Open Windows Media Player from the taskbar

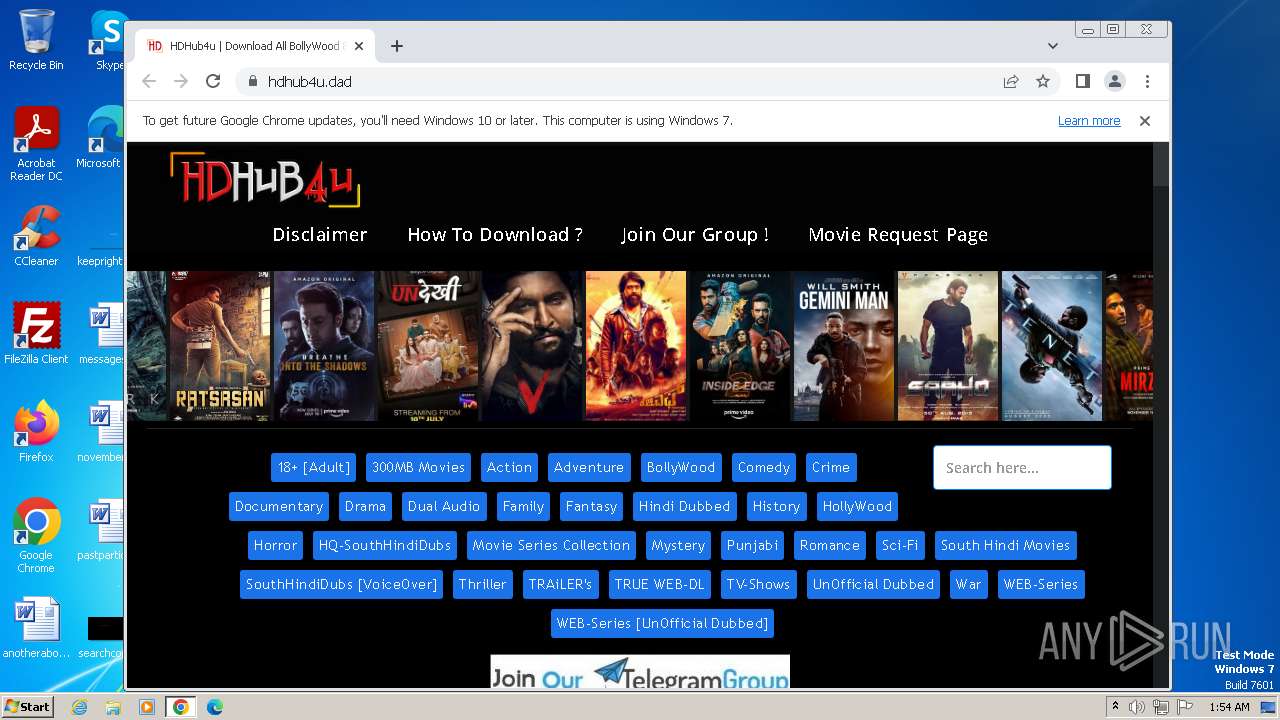147,707
